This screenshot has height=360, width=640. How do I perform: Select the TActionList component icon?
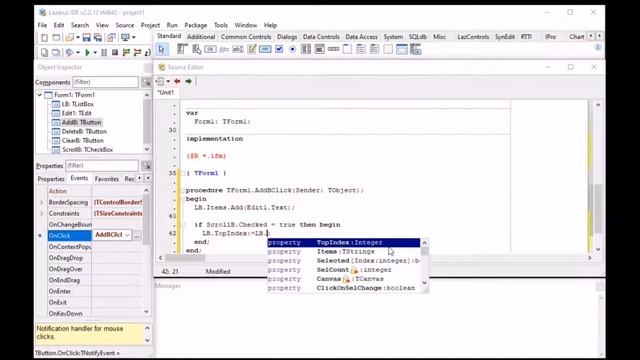416,49
